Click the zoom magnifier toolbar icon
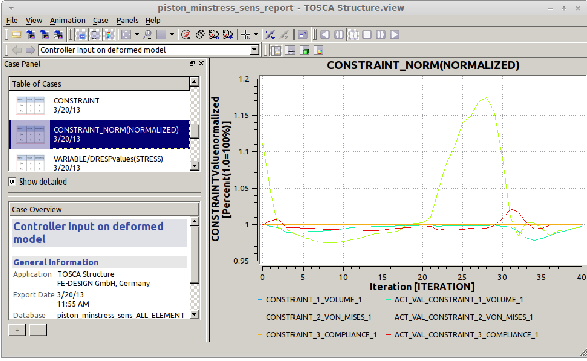 (x=148, y=35)
